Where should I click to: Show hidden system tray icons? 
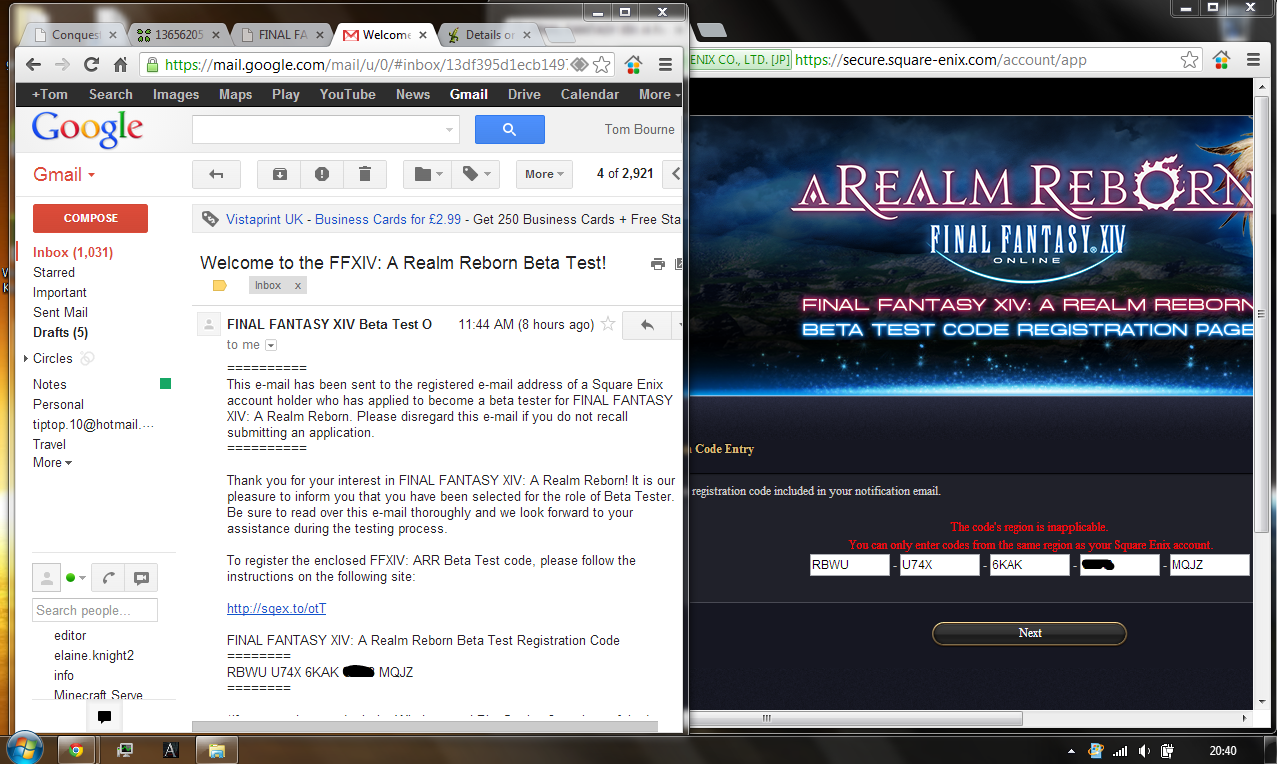(1072, 751)
